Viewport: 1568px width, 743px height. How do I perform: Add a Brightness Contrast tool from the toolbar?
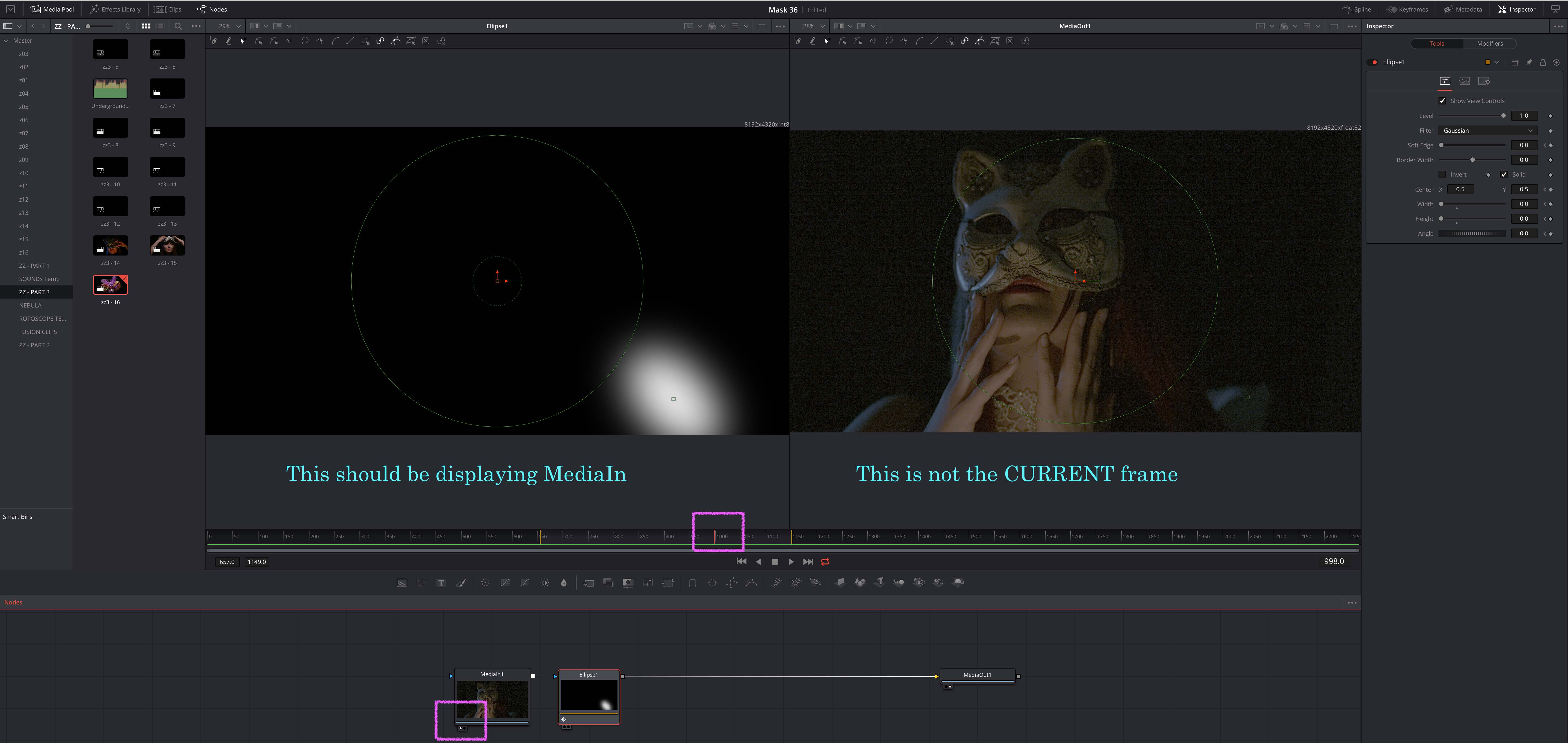(x=545, y=582)
